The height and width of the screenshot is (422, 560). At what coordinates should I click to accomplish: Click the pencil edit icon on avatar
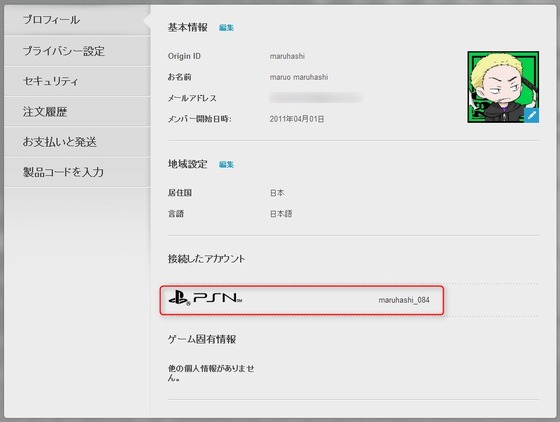[531, 115]
